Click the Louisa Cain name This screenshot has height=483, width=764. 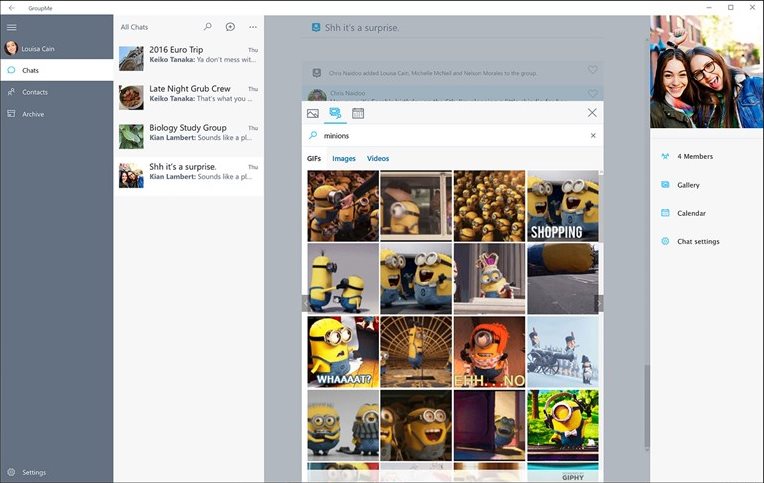(x=38, y=49)
